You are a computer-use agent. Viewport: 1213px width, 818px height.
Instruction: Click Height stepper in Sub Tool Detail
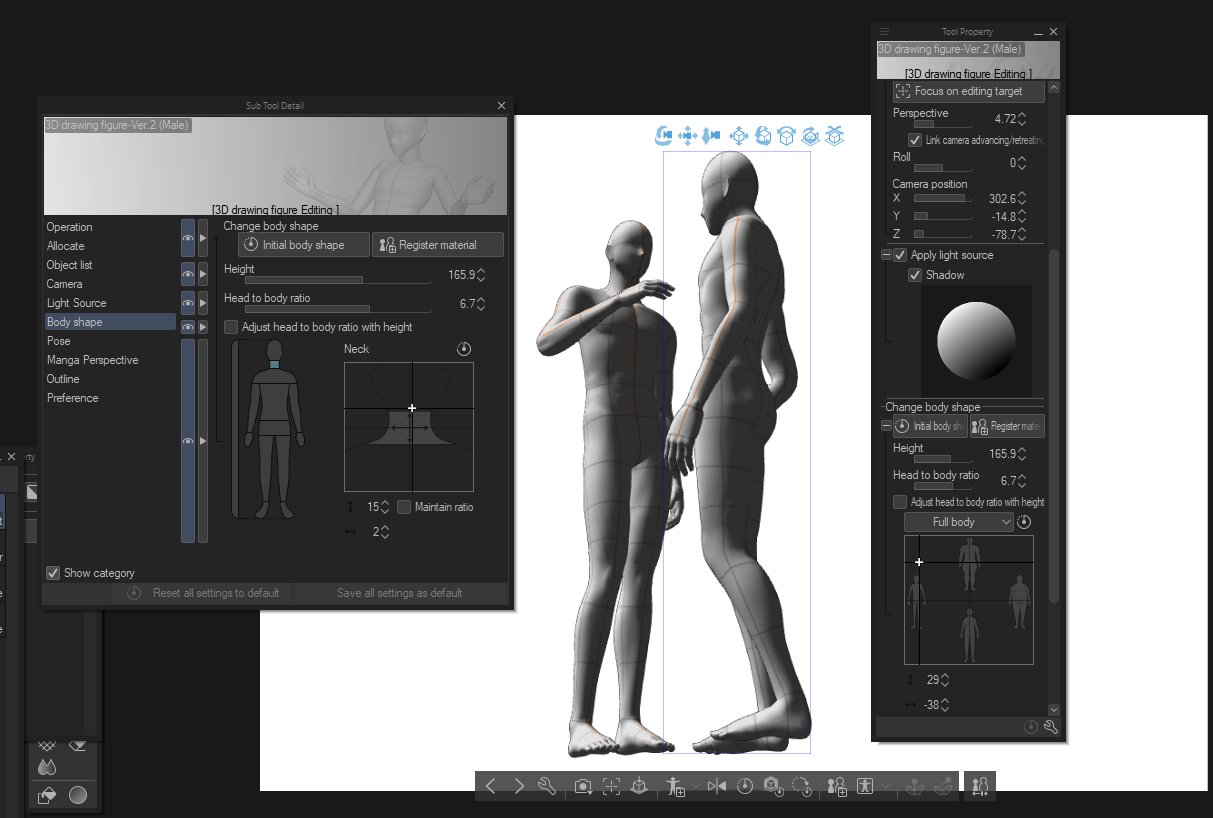pos(481,274)
